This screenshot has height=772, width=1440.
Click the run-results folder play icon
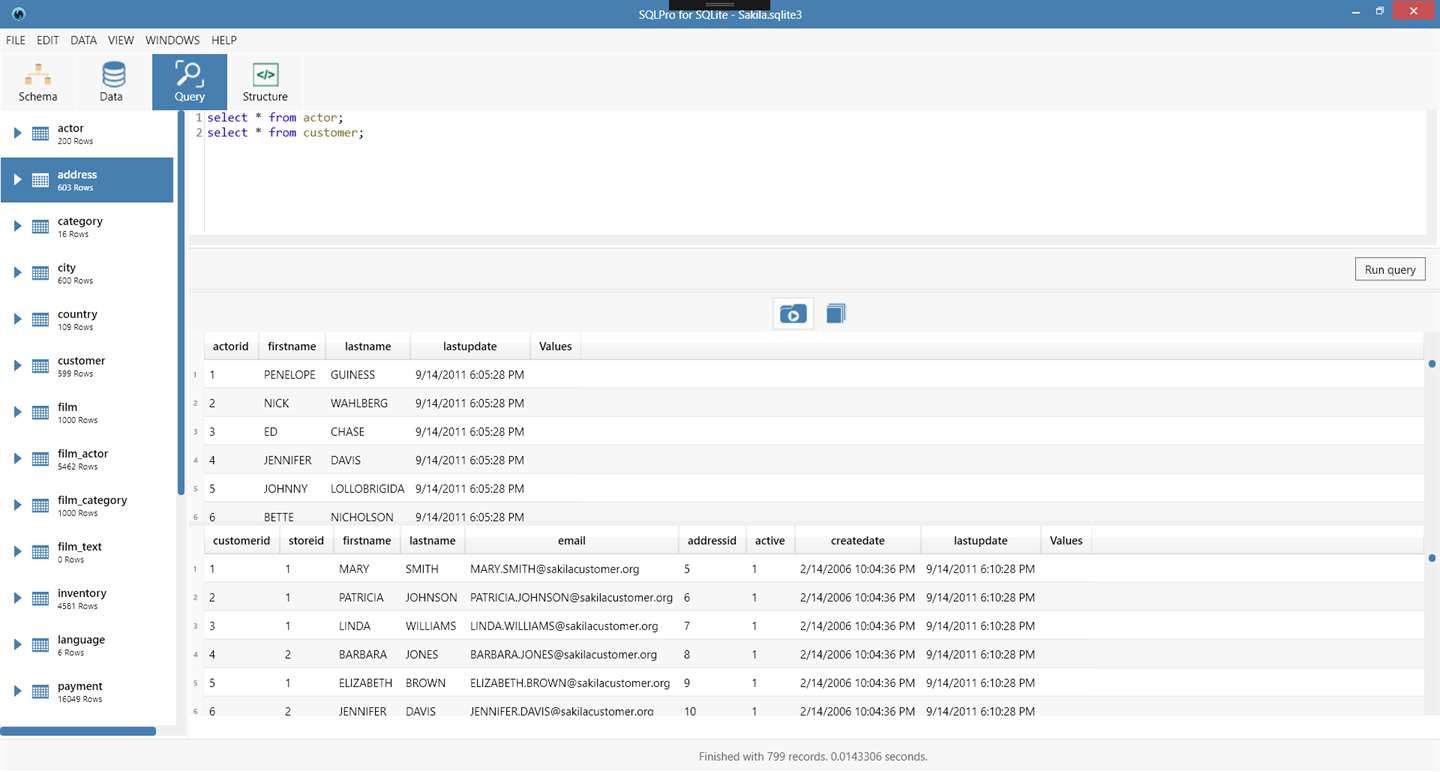pyautogui.click(x=793, y=314)
